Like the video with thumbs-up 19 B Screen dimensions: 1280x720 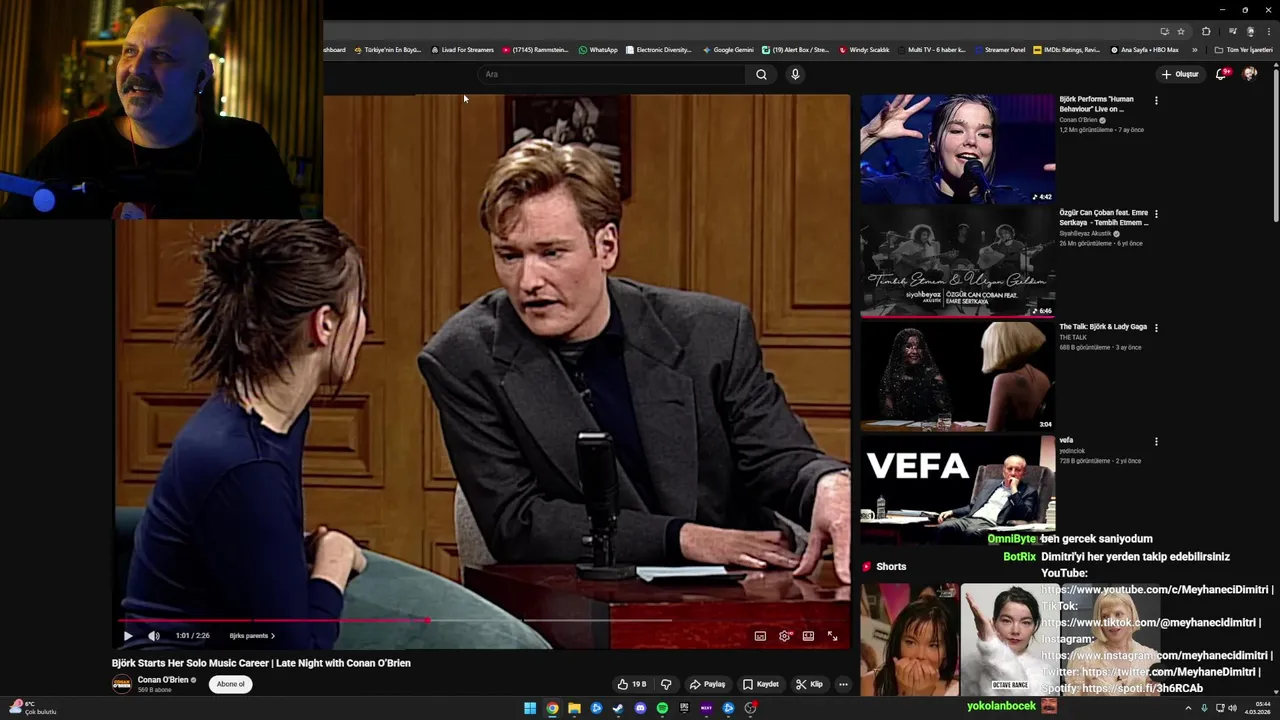point(632,684)
